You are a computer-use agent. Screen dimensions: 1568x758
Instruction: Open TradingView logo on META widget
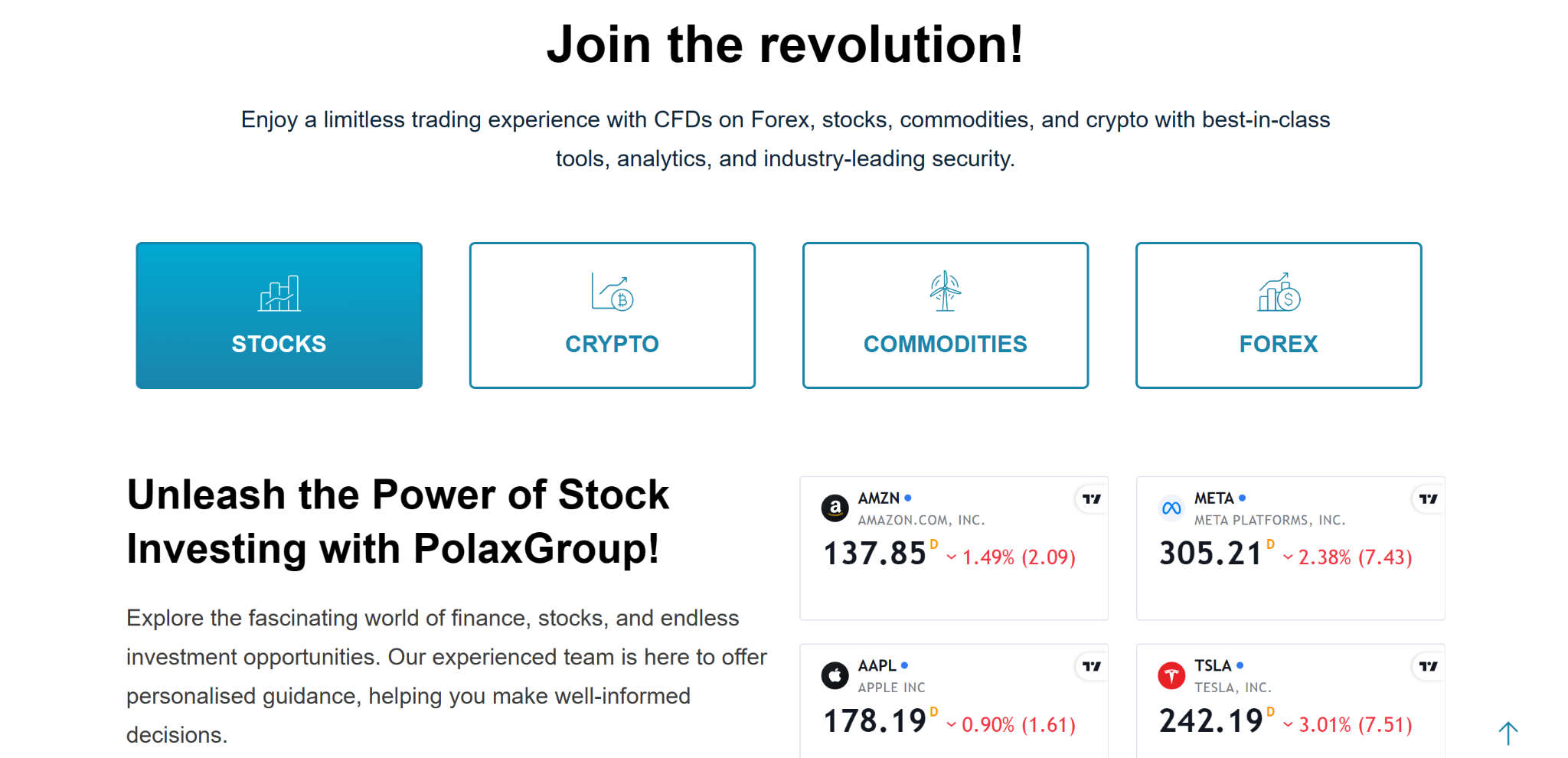1428,499
